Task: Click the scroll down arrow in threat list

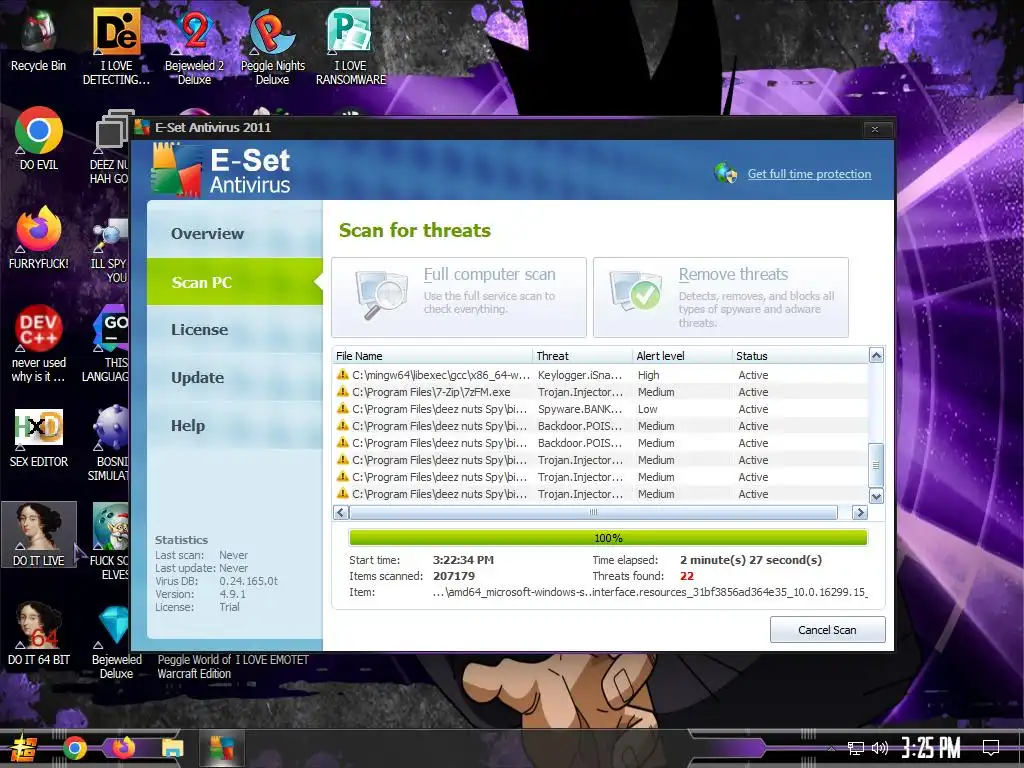Action: tap(876, 496)
